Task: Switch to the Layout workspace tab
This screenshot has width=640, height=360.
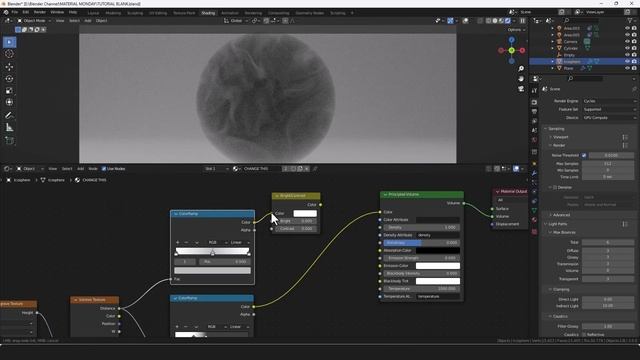Action: click(93, 13)
